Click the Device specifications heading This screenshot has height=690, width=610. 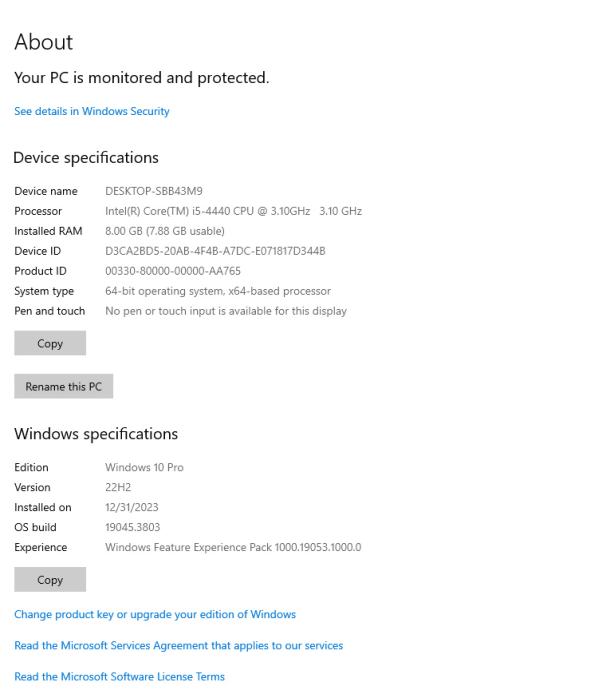point(86,157)
